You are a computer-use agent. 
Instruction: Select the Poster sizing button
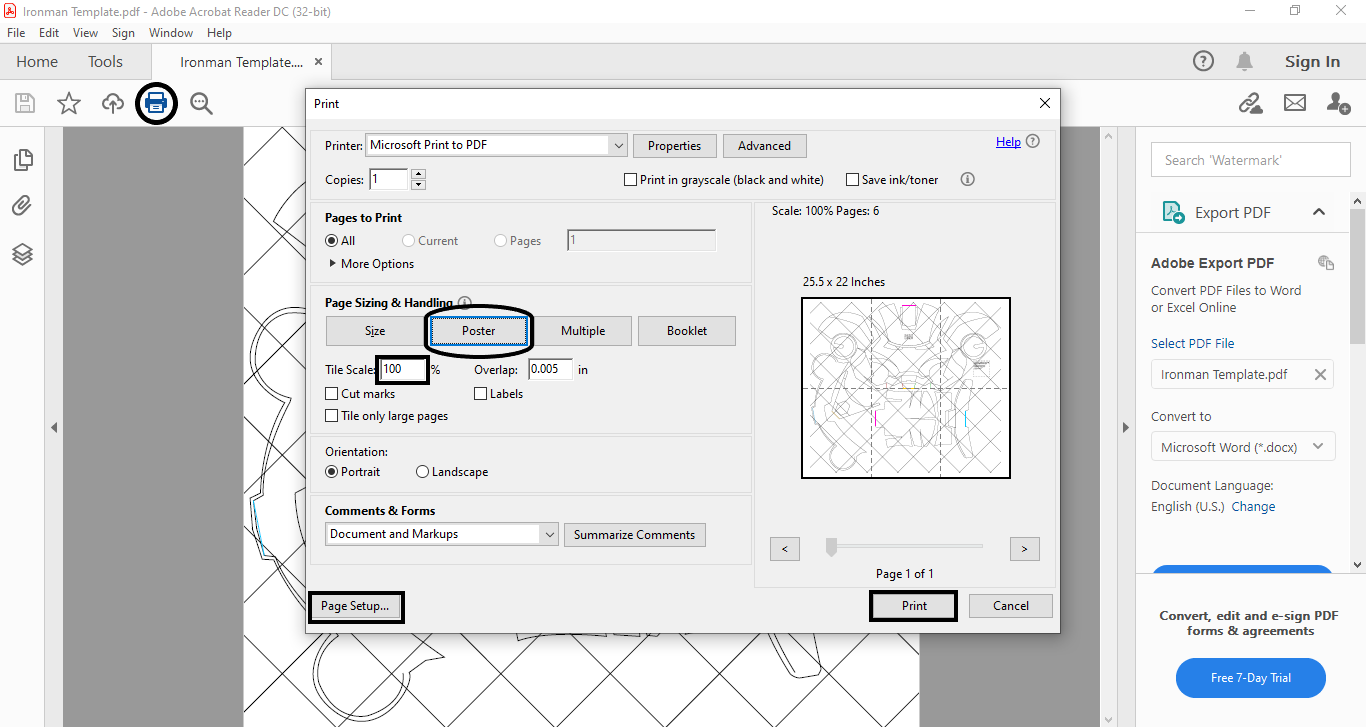coord(479,331)
